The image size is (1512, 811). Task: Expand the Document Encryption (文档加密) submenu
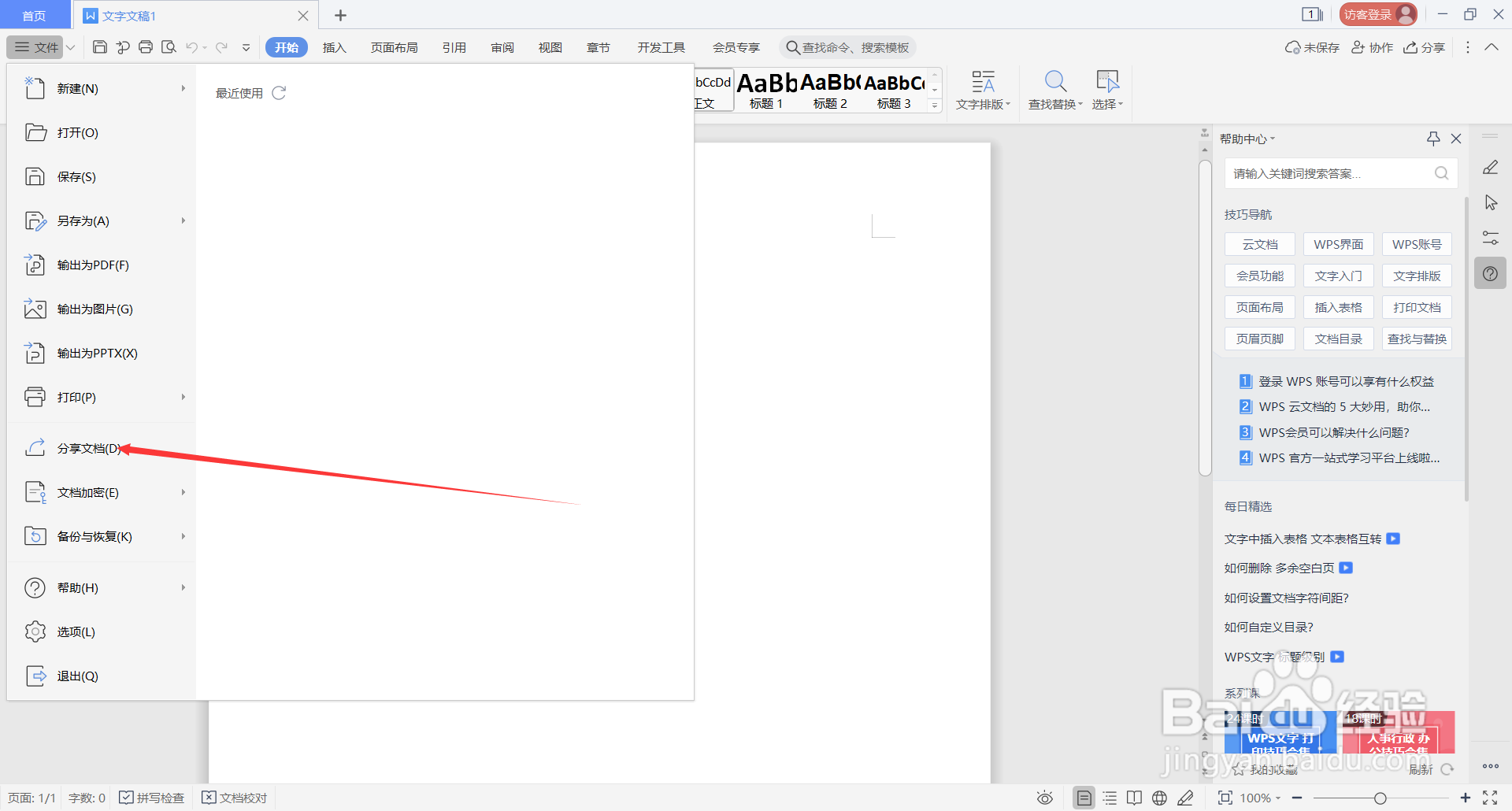183,492
